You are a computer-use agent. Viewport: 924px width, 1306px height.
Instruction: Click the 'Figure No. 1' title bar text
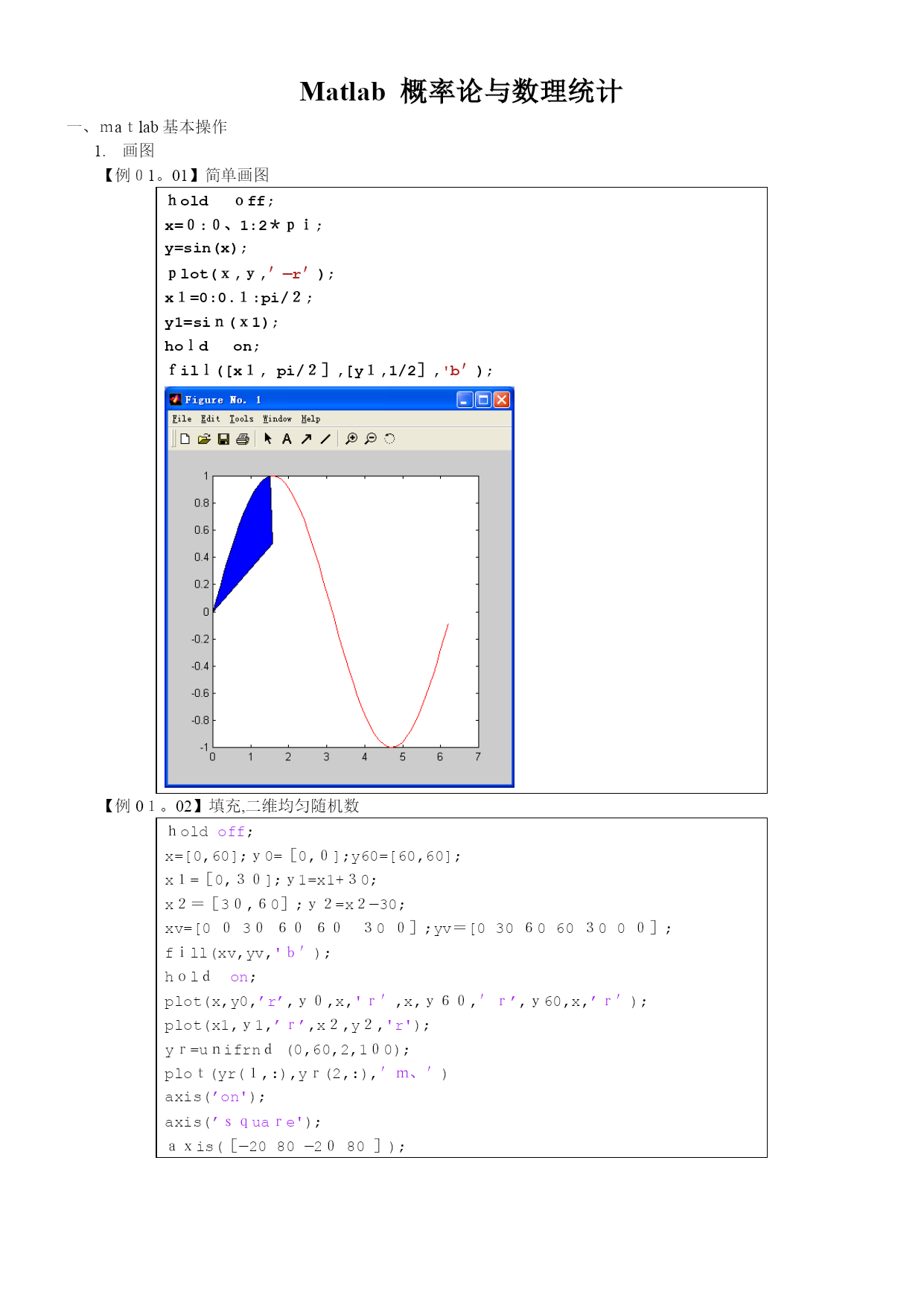click(x=223, y=400)
